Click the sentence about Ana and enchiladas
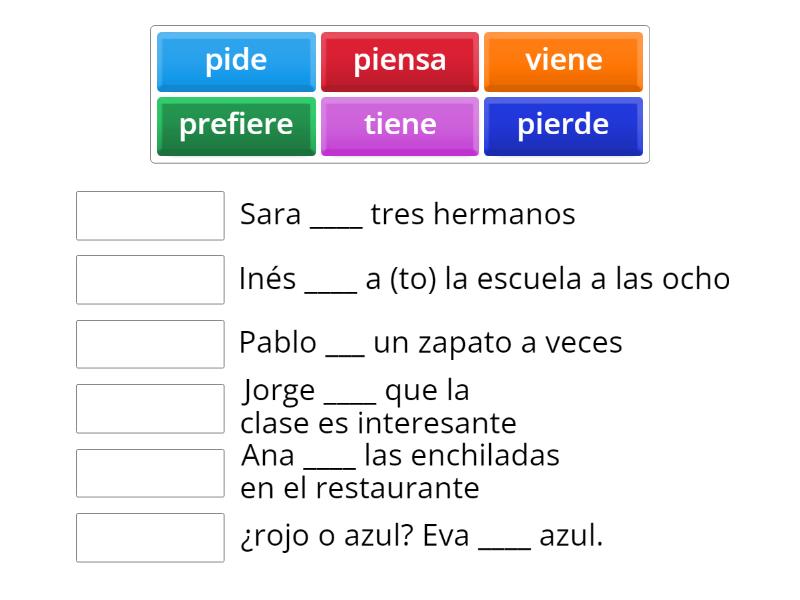 [400, 472]
